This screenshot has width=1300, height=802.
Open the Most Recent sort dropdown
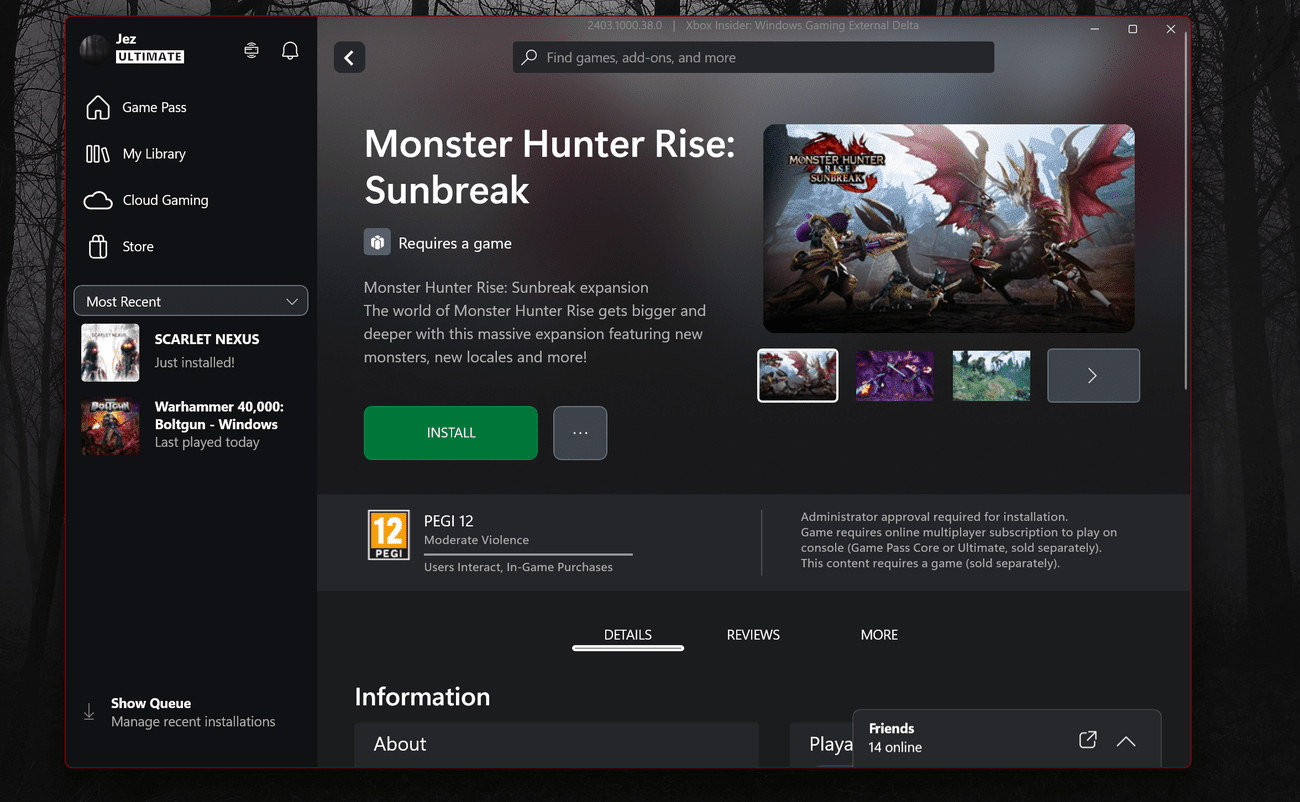click(190, 301)
